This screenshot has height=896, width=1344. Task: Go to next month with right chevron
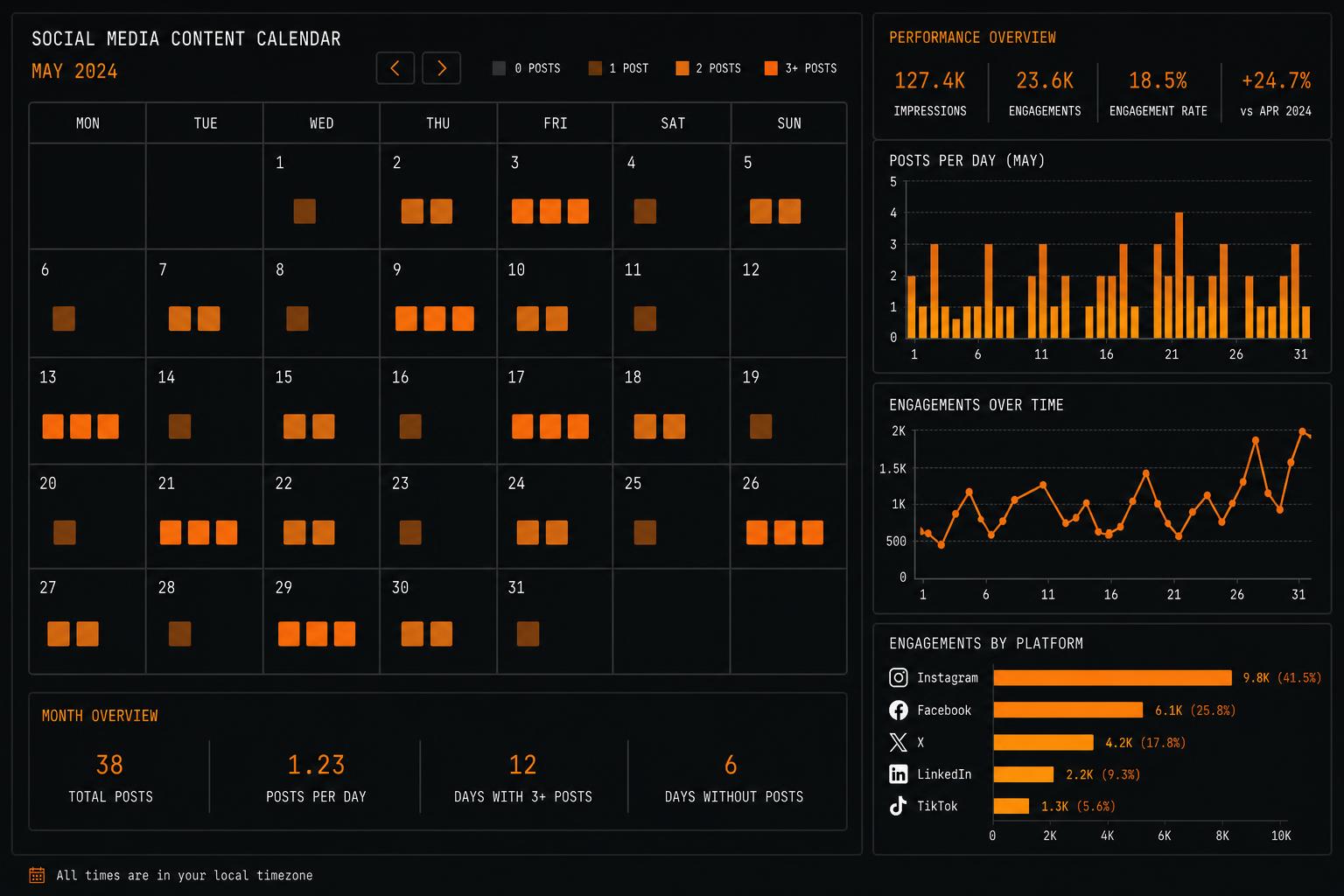pos(441,68)
